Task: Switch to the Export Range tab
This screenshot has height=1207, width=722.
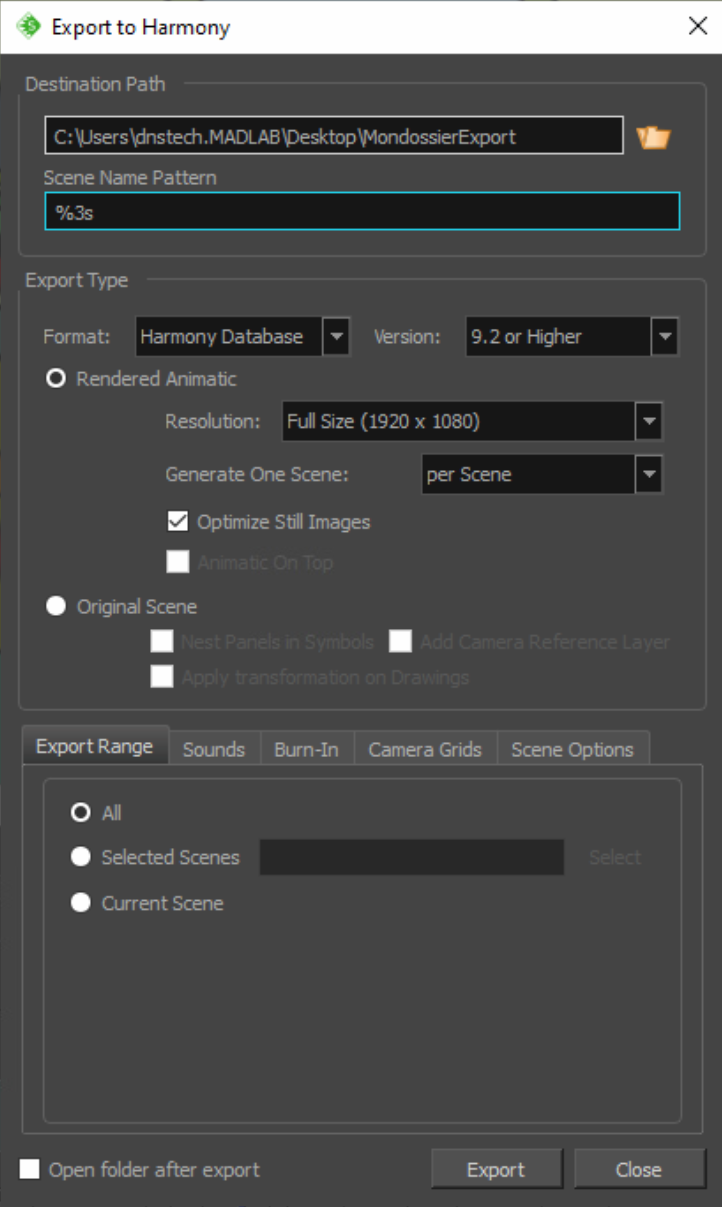Action: pos(95,747)
